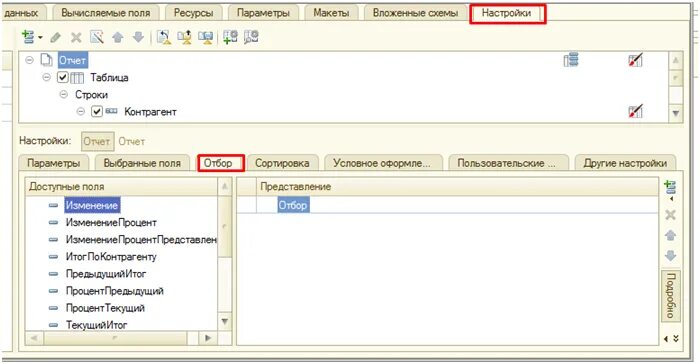This screenshot has height=364, width=700.
Task: Click the grouping icon beside Контрагент
Action: click(111, 111)
